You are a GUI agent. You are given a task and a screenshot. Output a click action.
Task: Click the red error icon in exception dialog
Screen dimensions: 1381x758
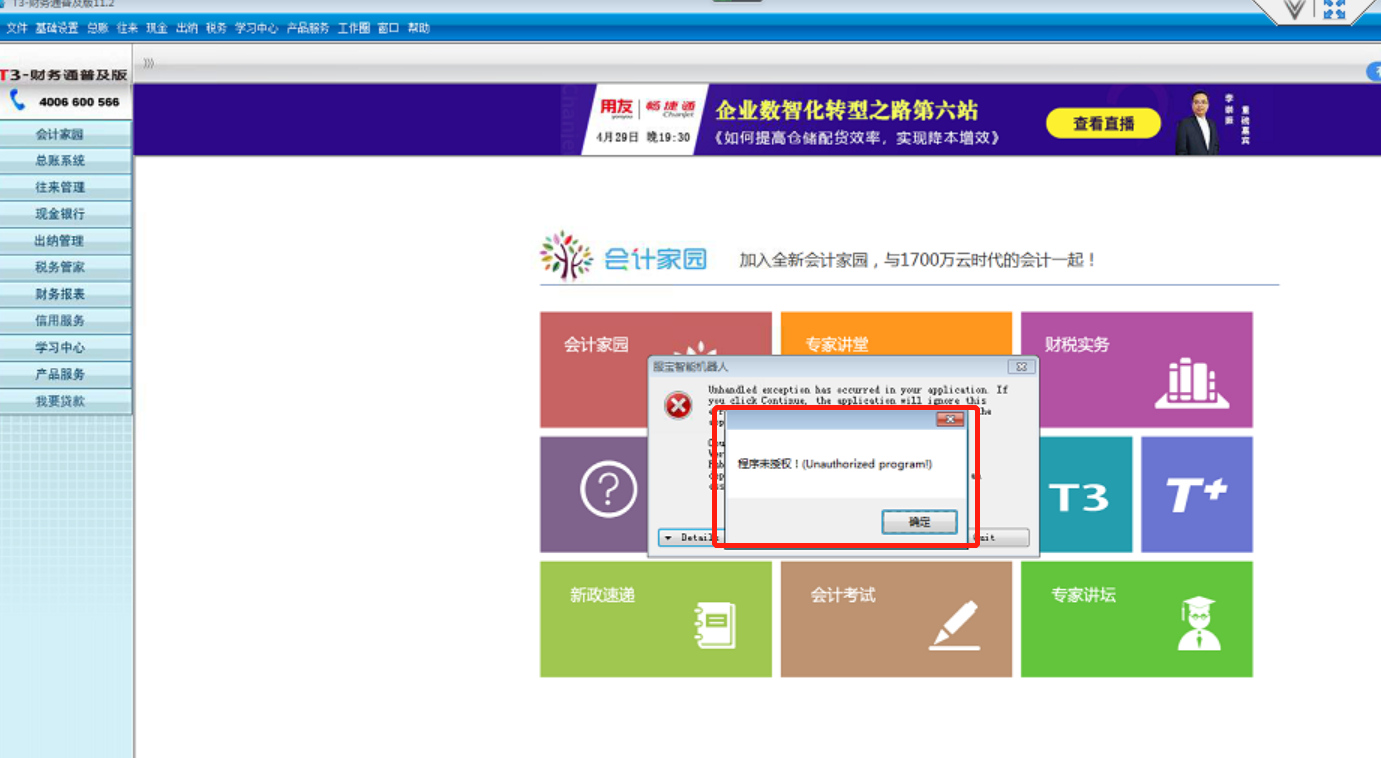tap(678, 405)
